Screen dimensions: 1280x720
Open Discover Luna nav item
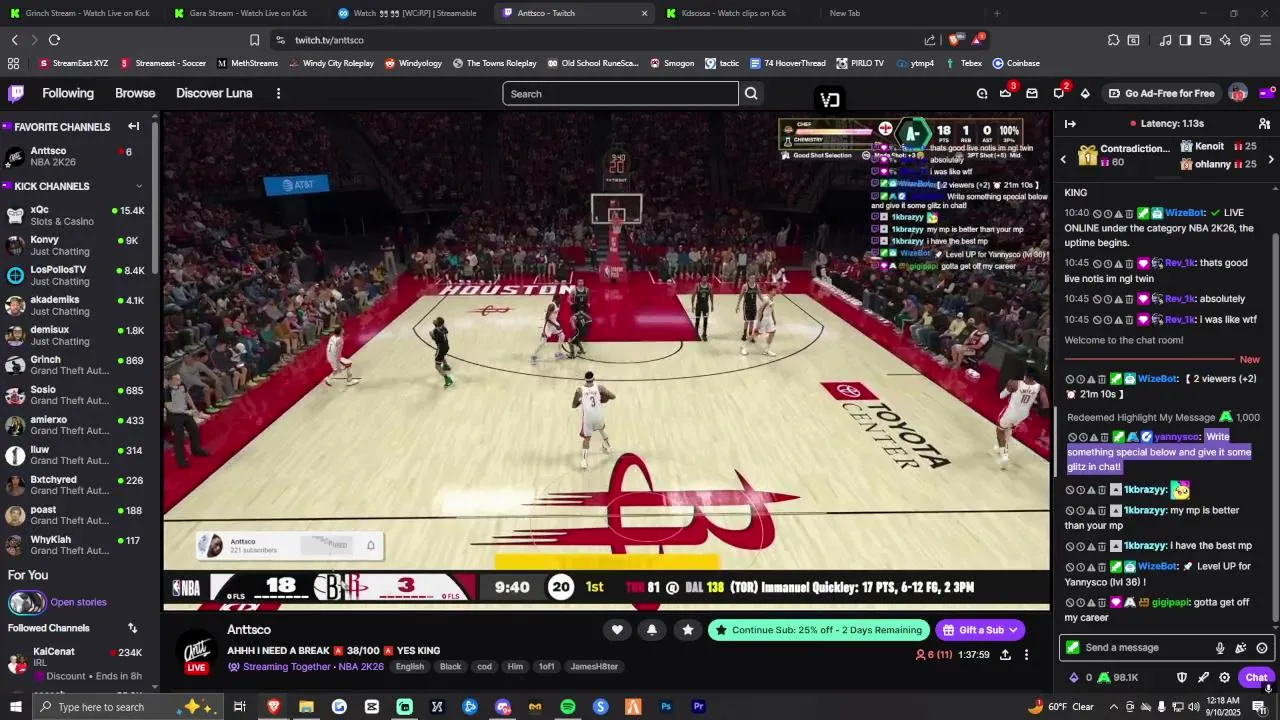pyautogui.click(x=214, y=93)
